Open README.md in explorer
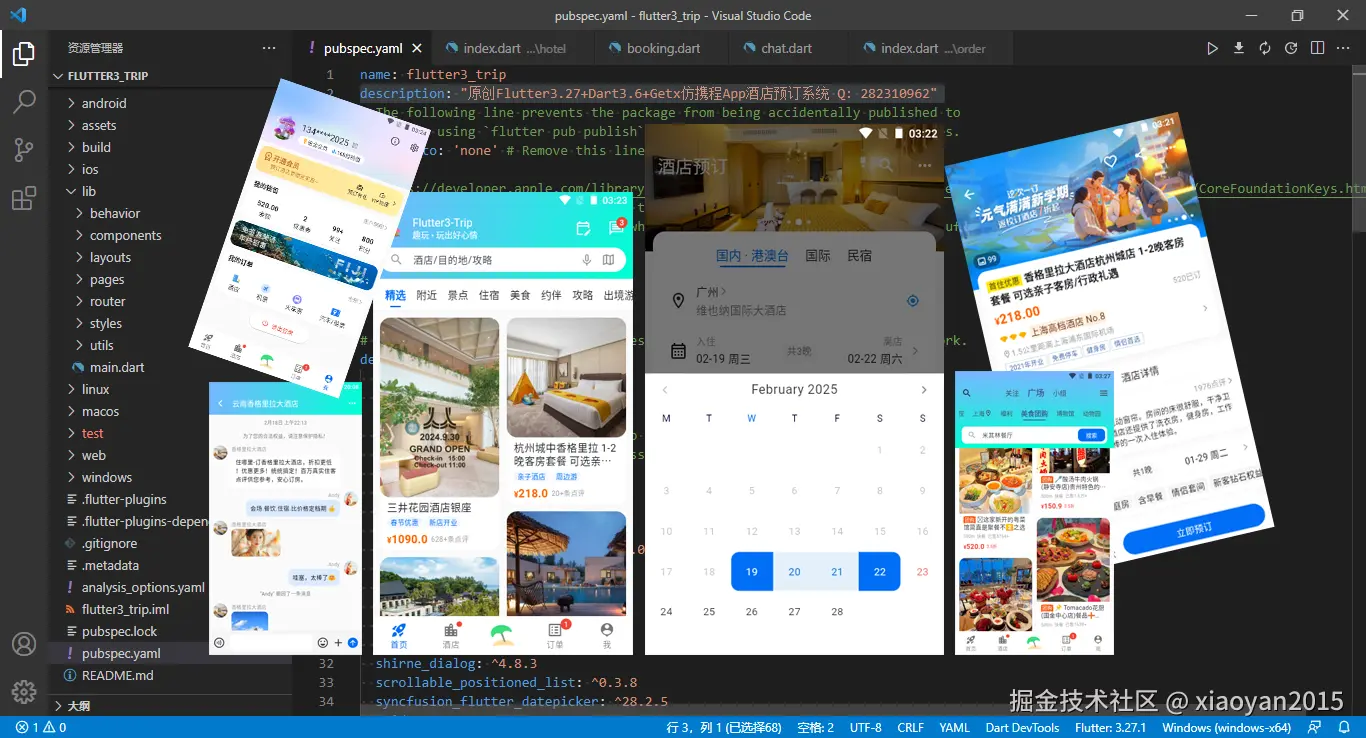The image size is (1366, 738). click(117, 675)
